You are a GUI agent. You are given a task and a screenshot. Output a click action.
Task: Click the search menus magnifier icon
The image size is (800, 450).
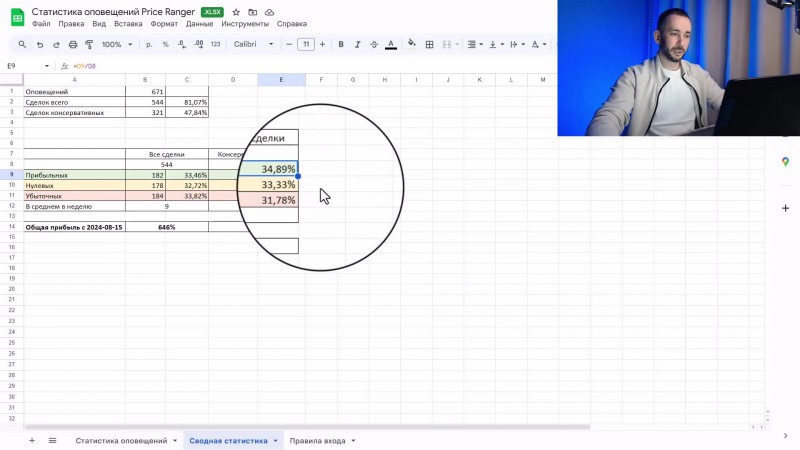[x=22, y=44]
